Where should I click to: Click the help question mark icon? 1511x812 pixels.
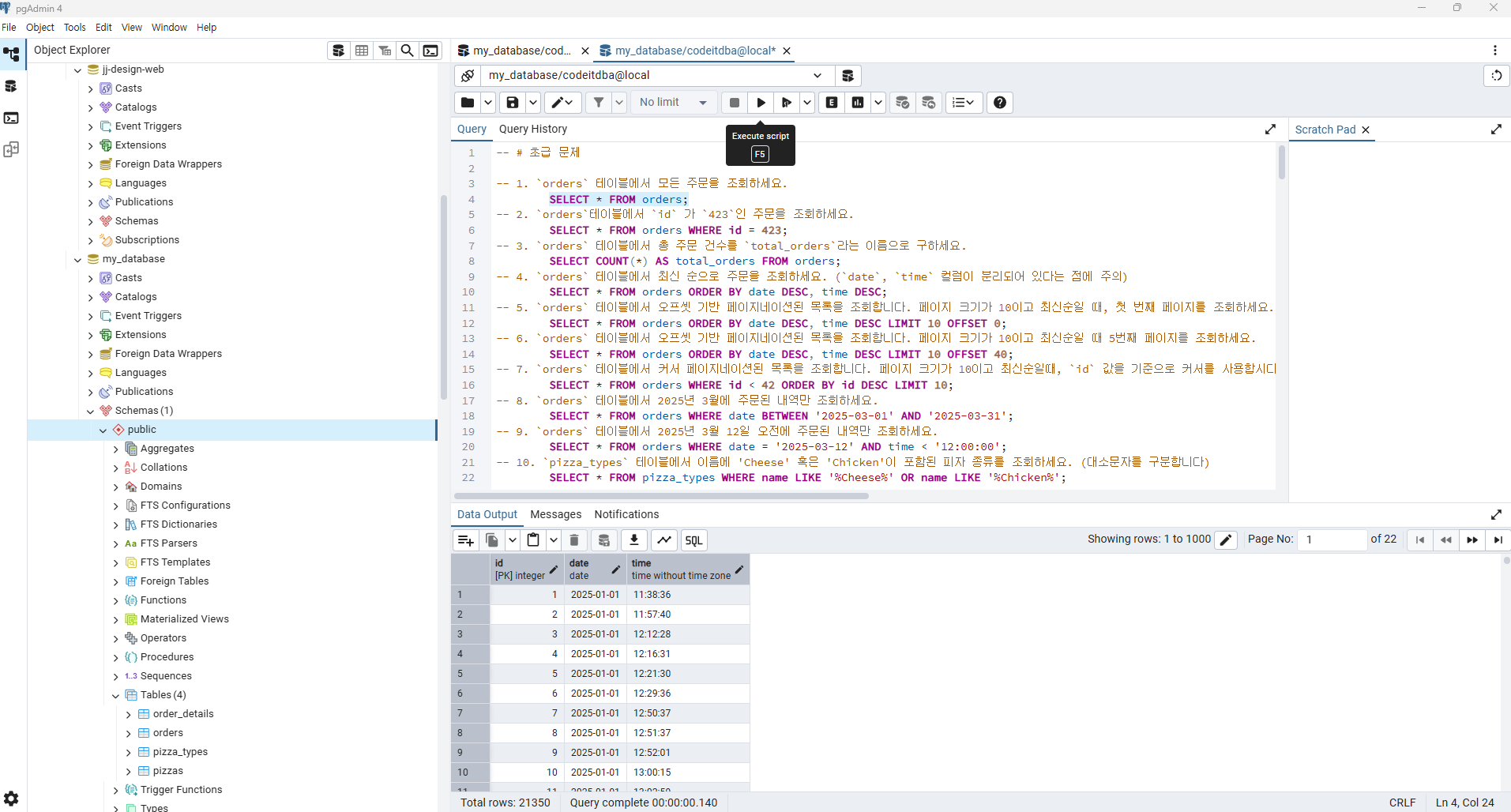pos(1000,103)
